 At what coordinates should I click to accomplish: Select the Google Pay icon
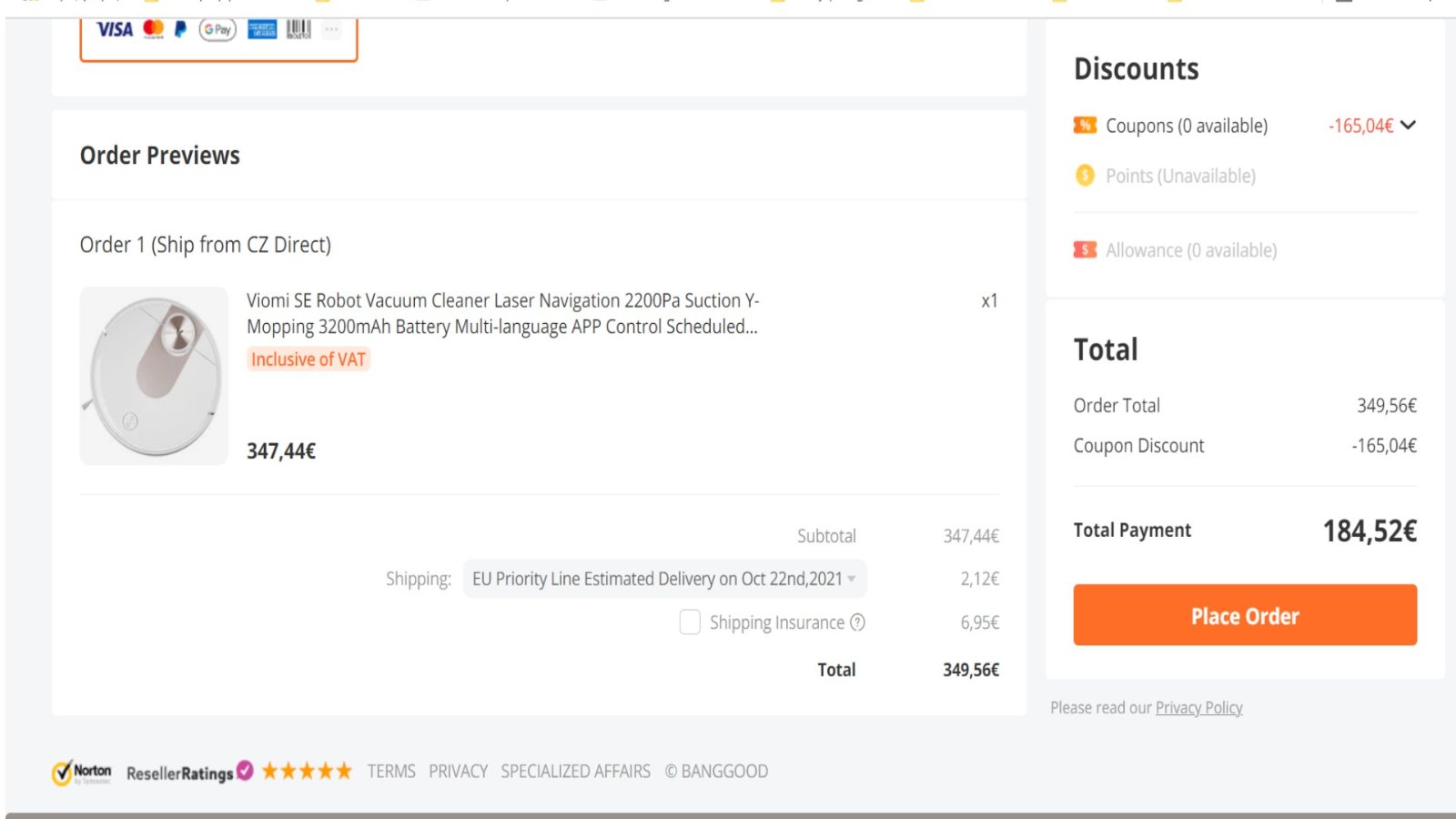(x=217, y=29)
